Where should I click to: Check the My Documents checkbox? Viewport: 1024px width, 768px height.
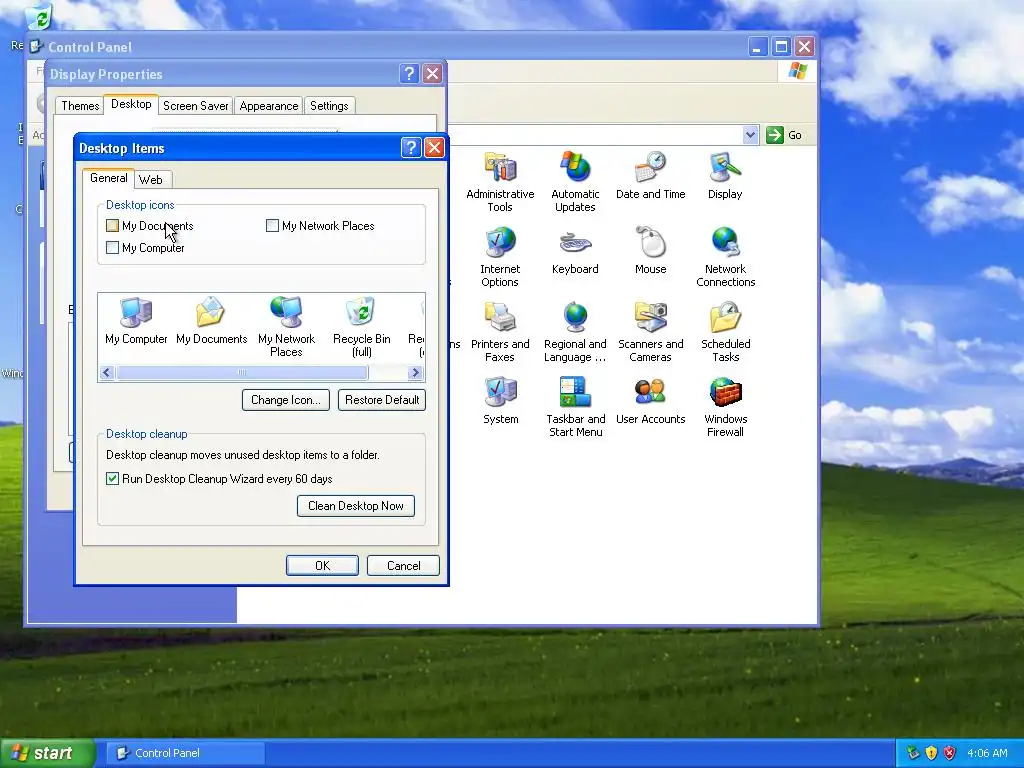(x=112, y=226)
